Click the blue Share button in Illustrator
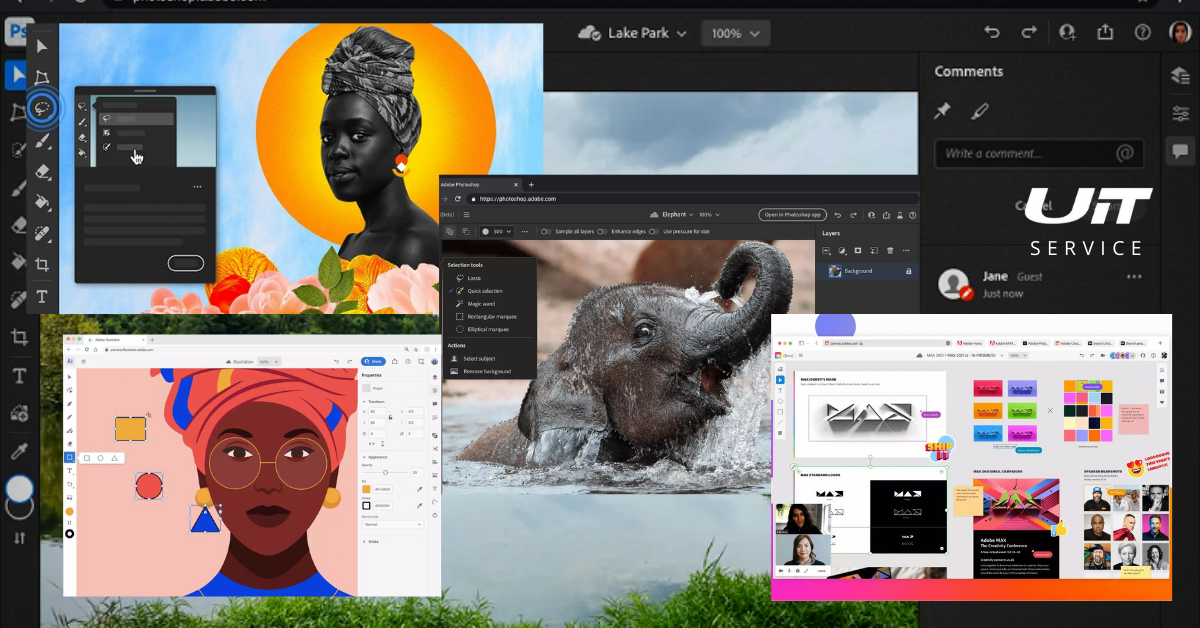Image resolution: width=1200 pixels, height=628 pixels. point(372,361)
